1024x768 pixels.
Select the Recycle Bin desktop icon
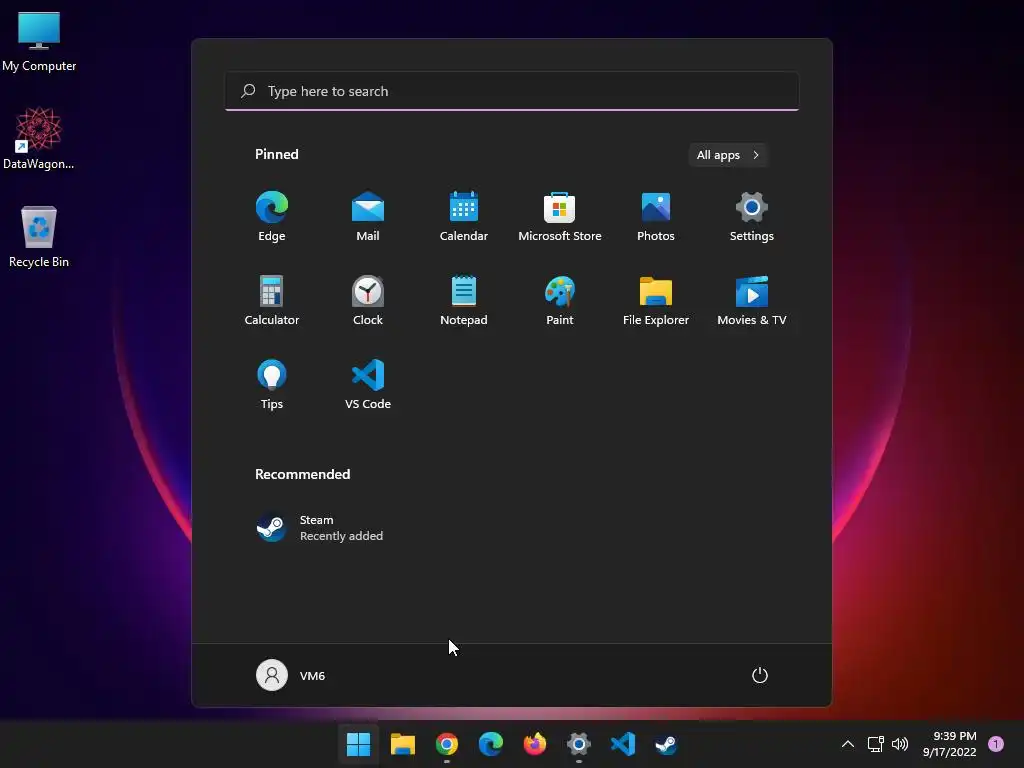point(39,236)
